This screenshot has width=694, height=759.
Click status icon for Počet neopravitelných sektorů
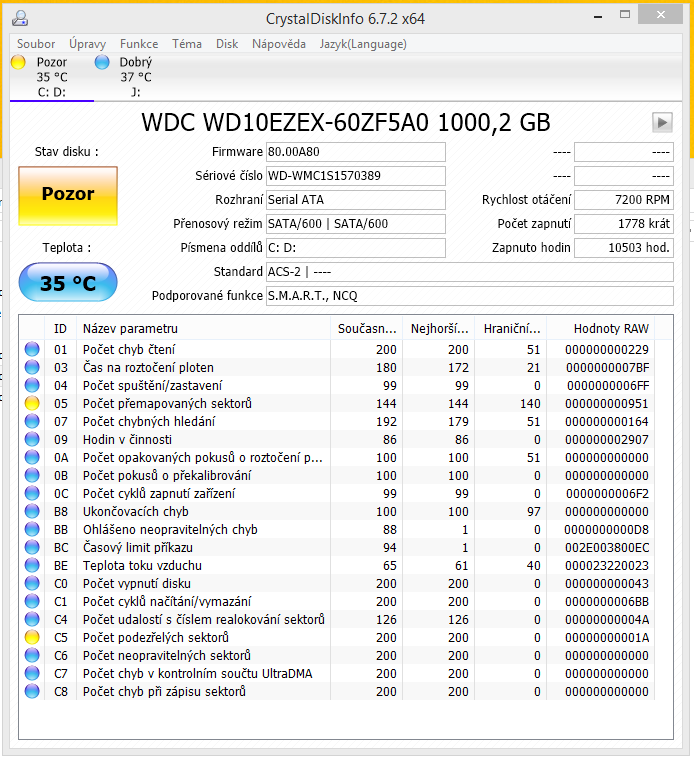32,655
